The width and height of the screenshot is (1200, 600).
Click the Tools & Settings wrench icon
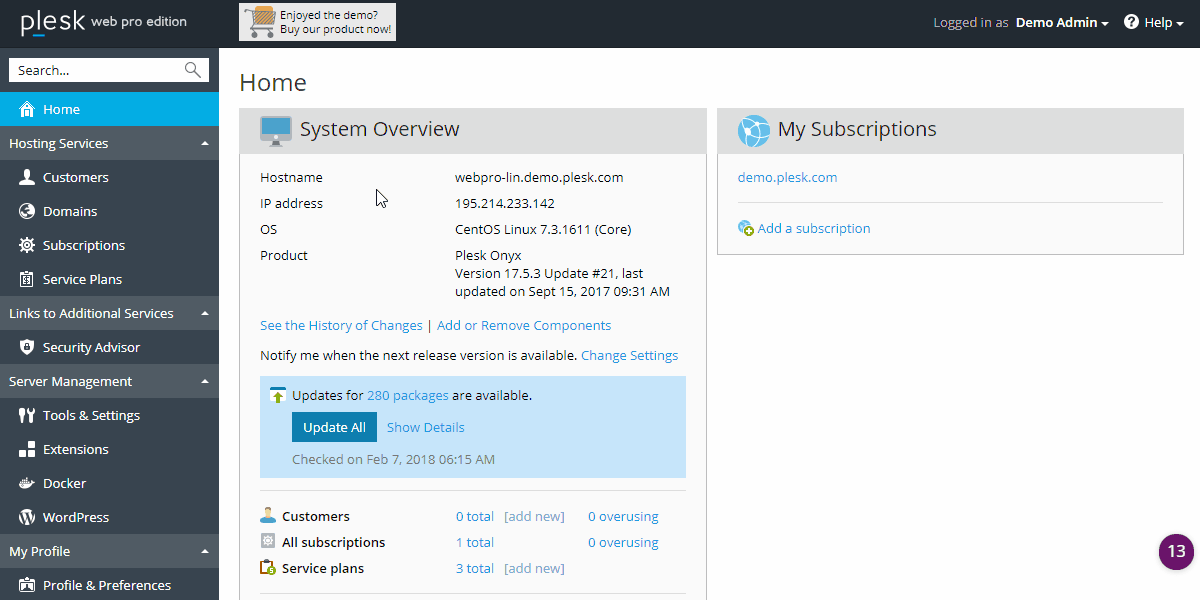pos(27,415)
